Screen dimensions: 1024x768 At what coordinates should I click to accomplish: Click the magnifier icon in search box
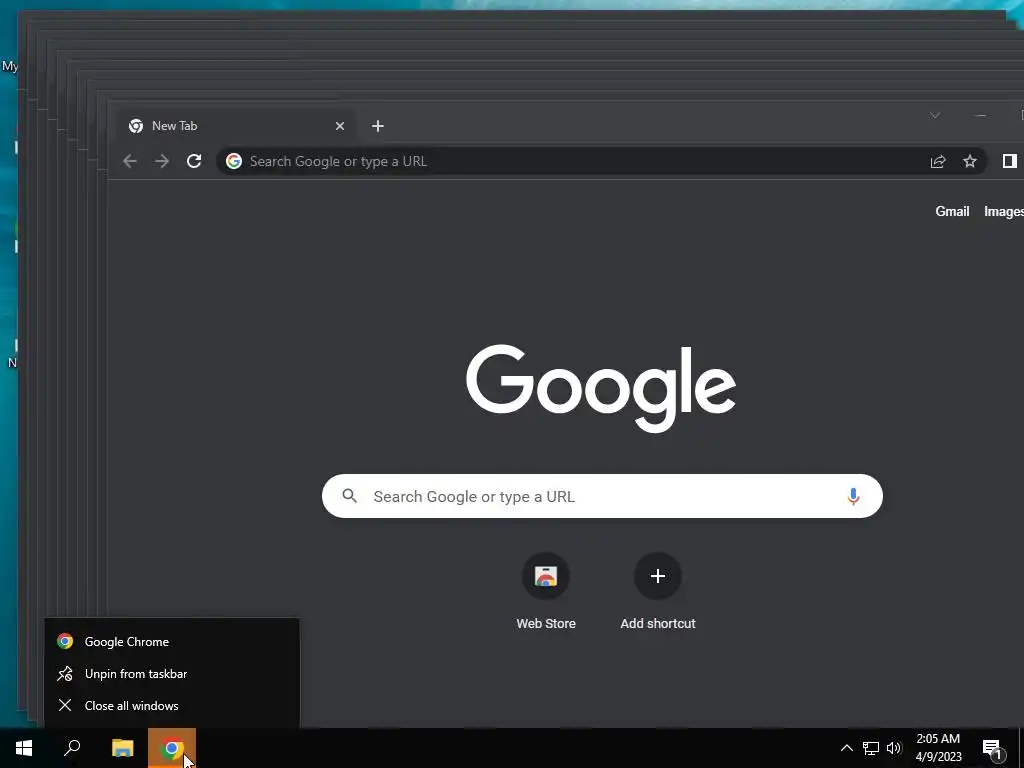349,496
